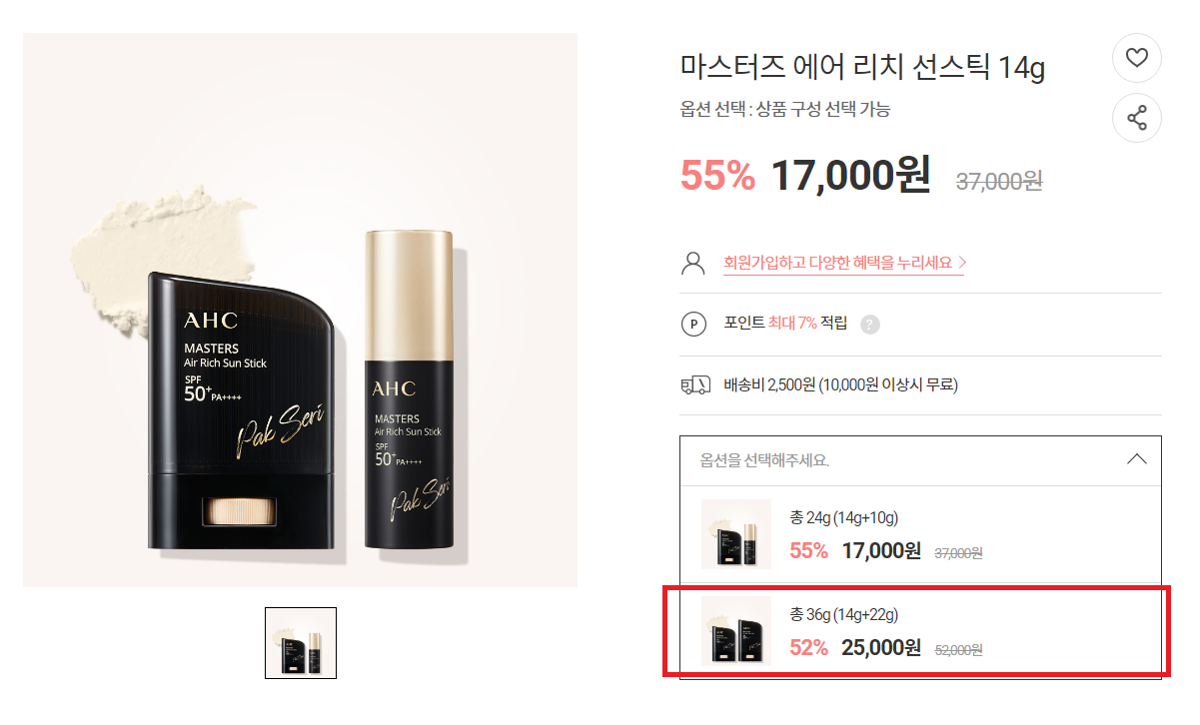Click the small product thumbnail below image
This screenshot has width=1200, height=725.
[301, 643]
